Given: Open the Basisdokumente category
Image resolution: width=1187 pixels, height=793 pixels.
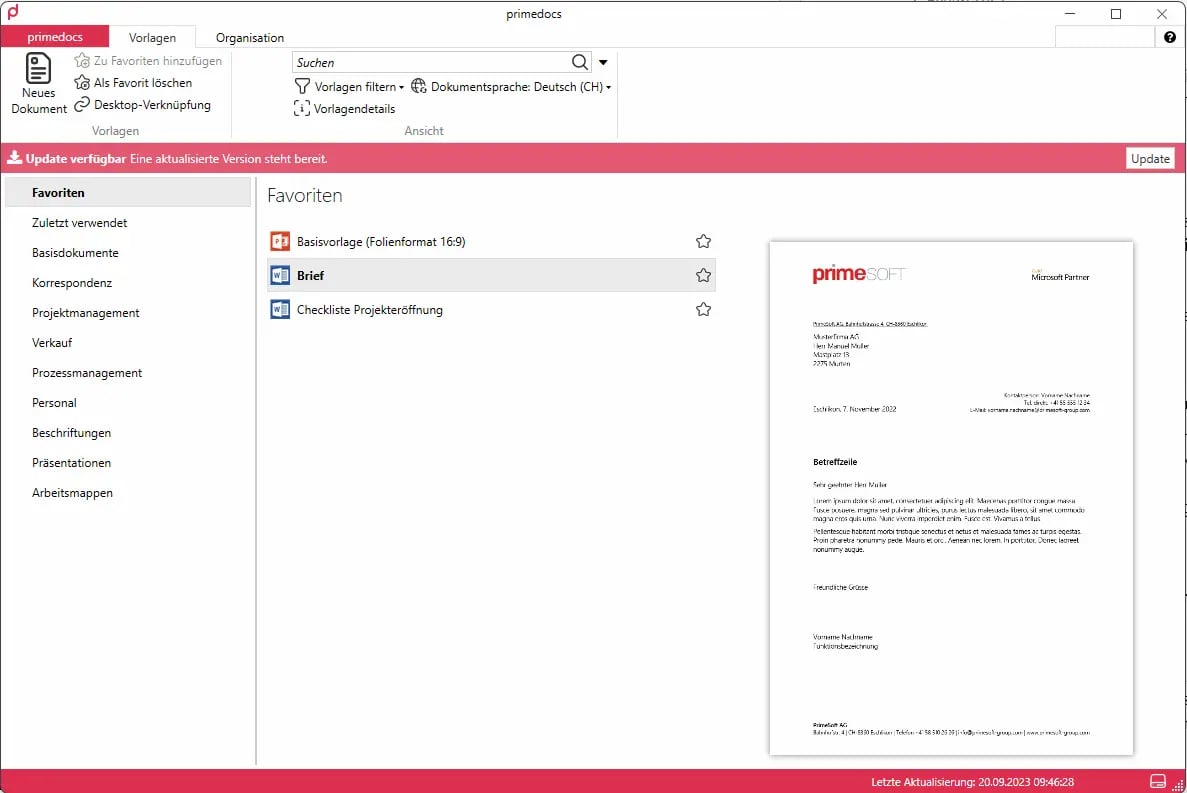Looking at the screenshot, I should 128,253.
